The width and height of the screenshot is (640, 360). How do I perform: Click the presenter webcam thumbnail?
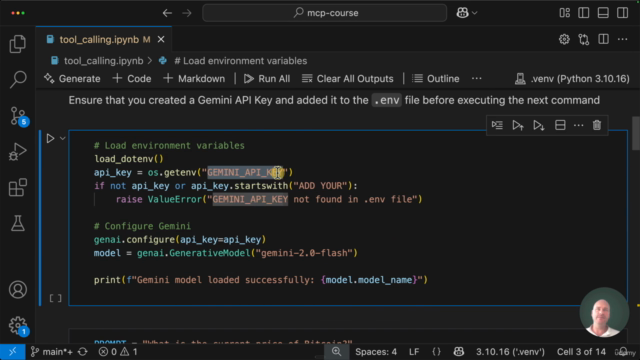tap(604, 312)
